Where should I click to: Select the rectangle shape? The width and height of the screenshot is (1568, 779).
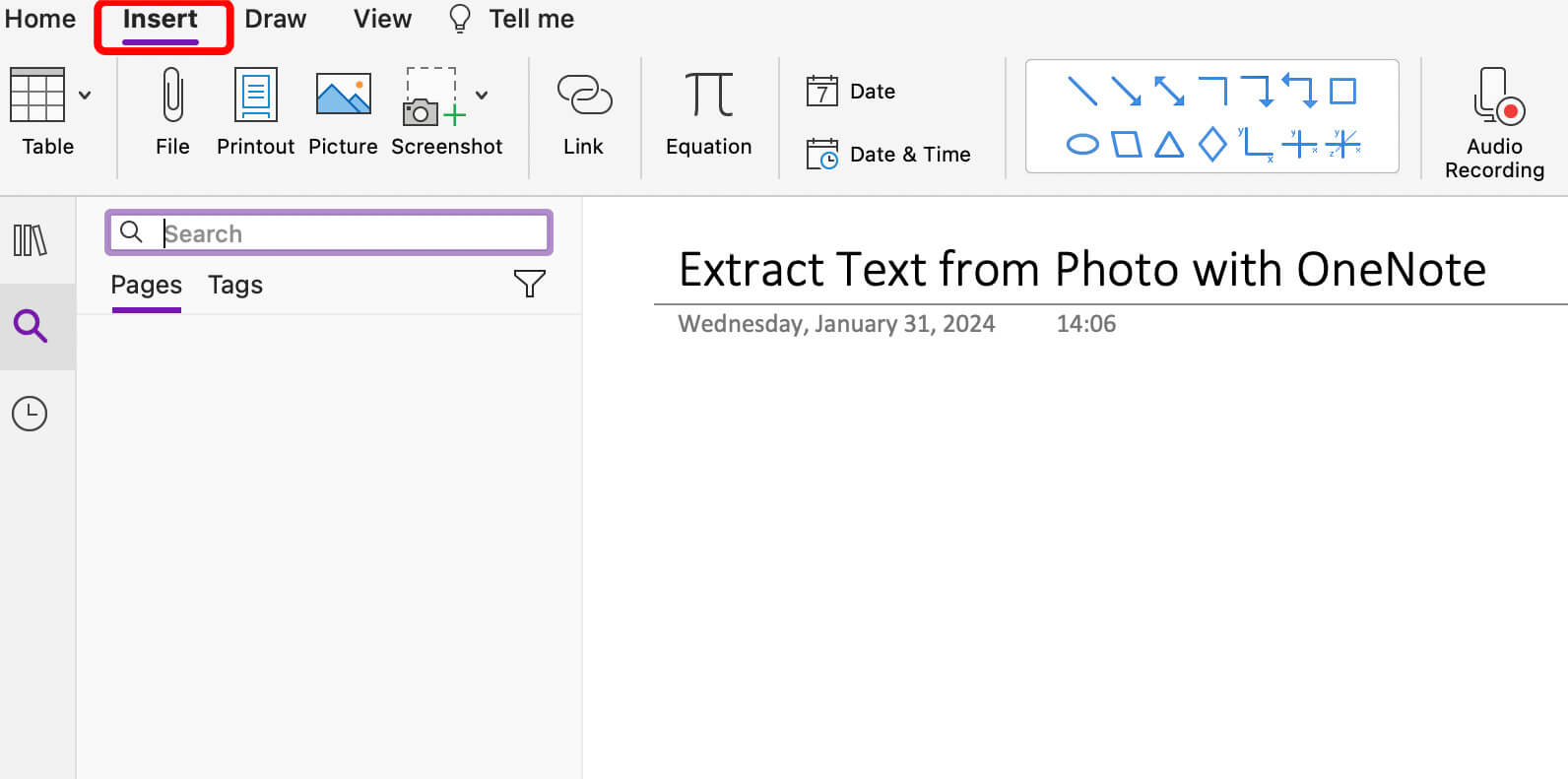point(1342,91)
